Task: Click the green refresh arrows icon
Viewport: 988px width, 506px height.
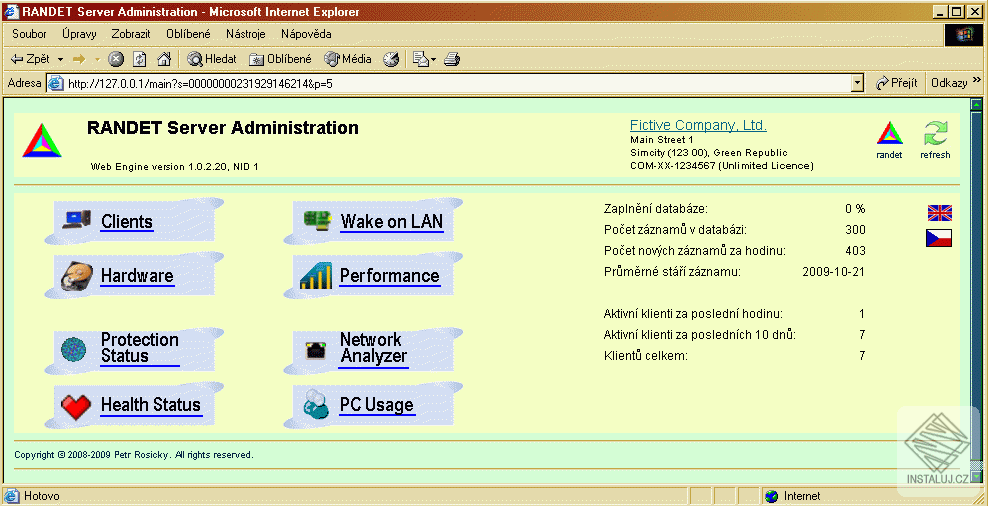Action: 936,134
